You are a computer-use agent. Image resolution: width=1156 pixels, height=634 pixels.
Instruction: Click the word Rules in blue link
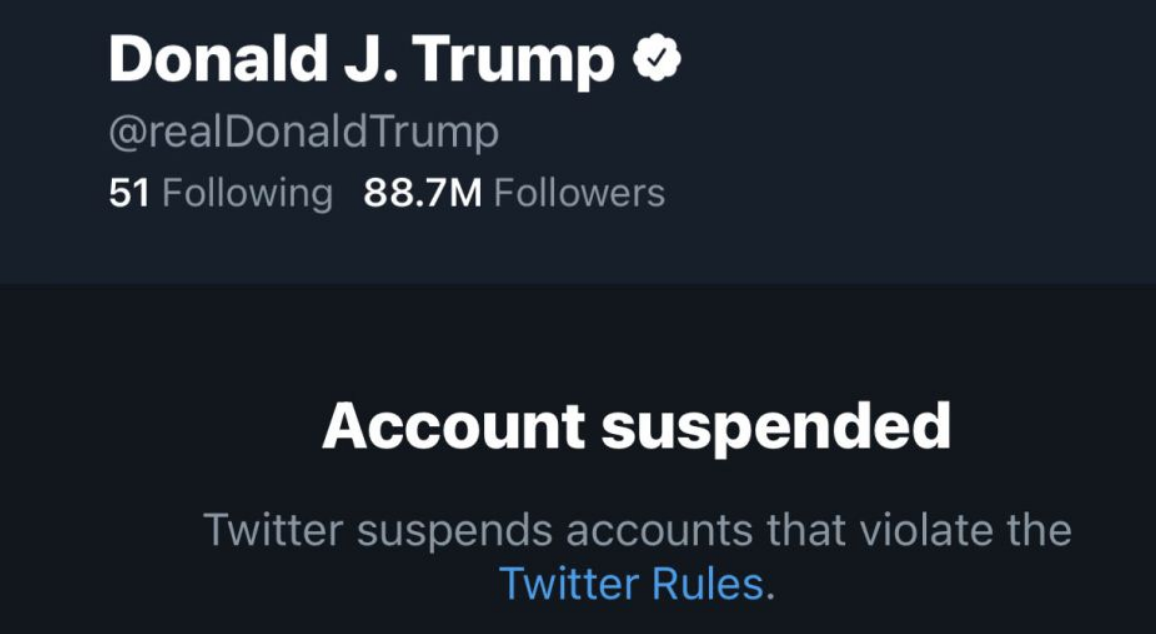pos(708,585)
